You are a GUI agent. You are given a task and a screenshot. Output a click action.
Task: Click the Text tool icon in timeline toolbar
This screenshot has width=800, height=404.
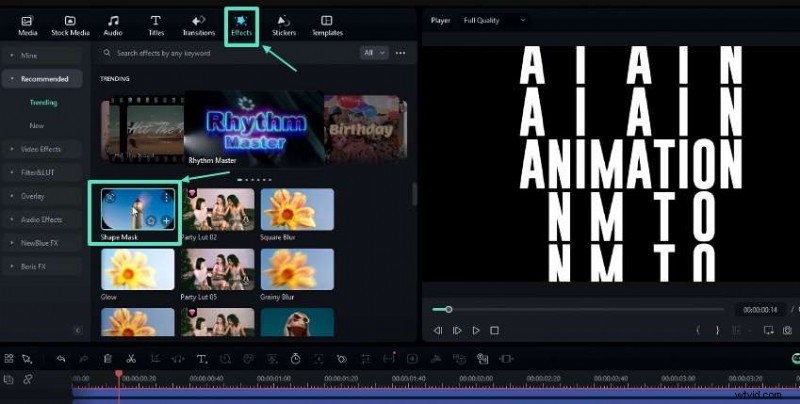coord(202,358)
